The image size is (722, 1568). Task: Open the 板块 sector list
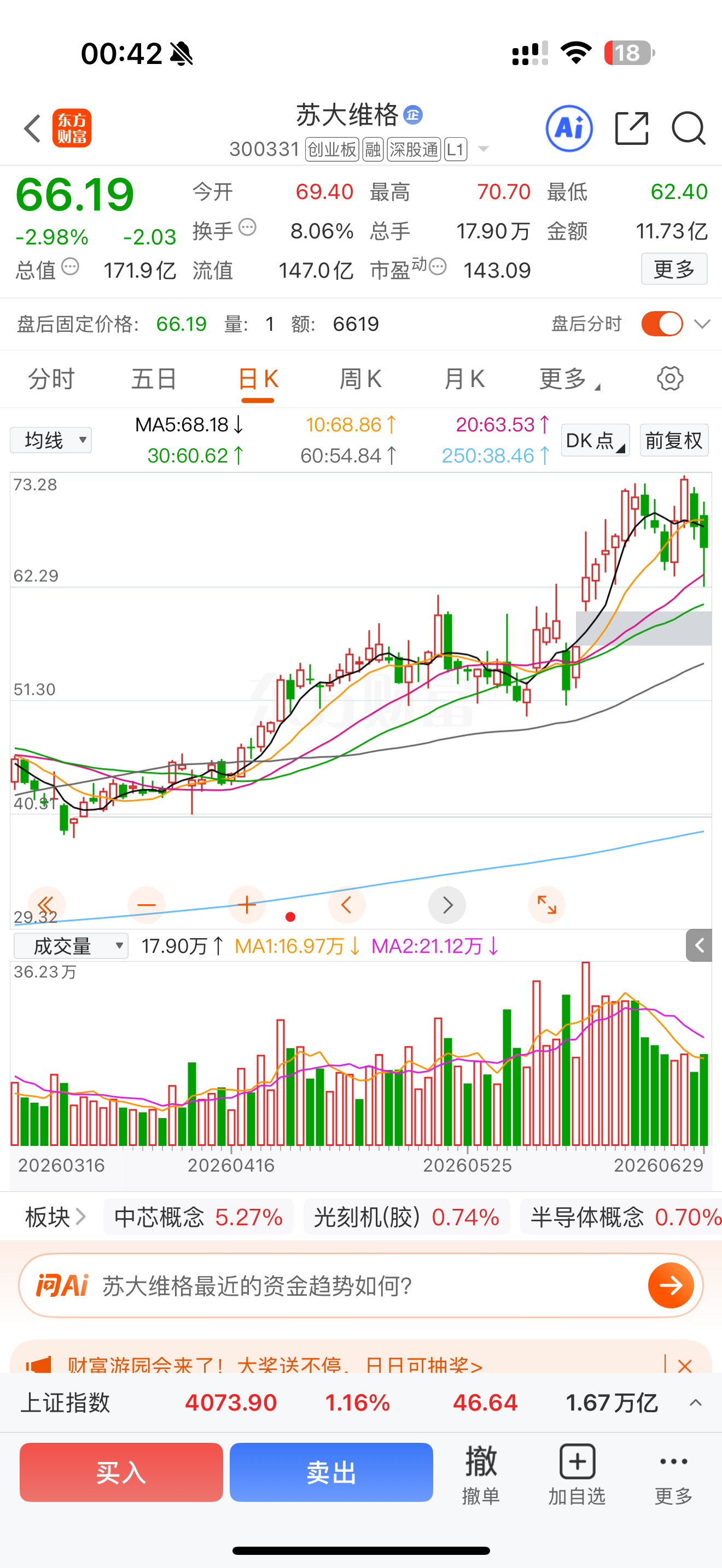coord(55,1217)
